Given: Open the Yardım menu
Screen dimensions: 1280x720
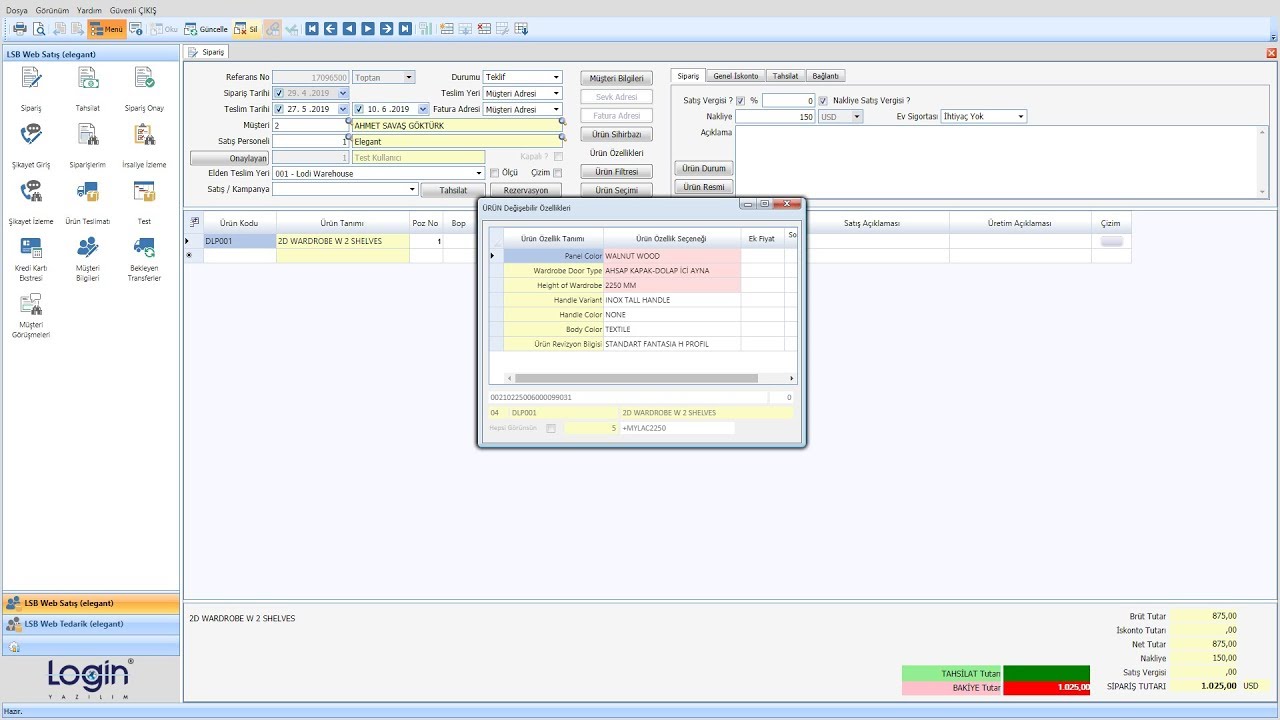Looking at the screenshot, I should [89, 9].
